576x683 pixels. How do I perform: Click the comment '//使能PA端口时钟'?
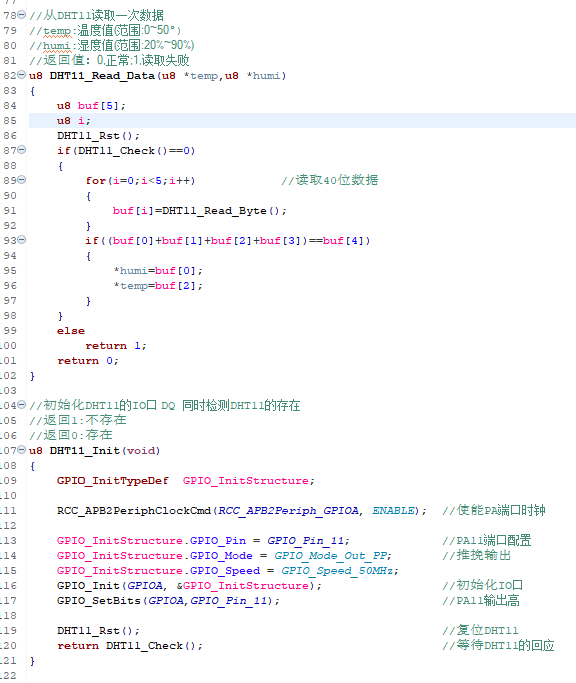(x=494, y=510)
